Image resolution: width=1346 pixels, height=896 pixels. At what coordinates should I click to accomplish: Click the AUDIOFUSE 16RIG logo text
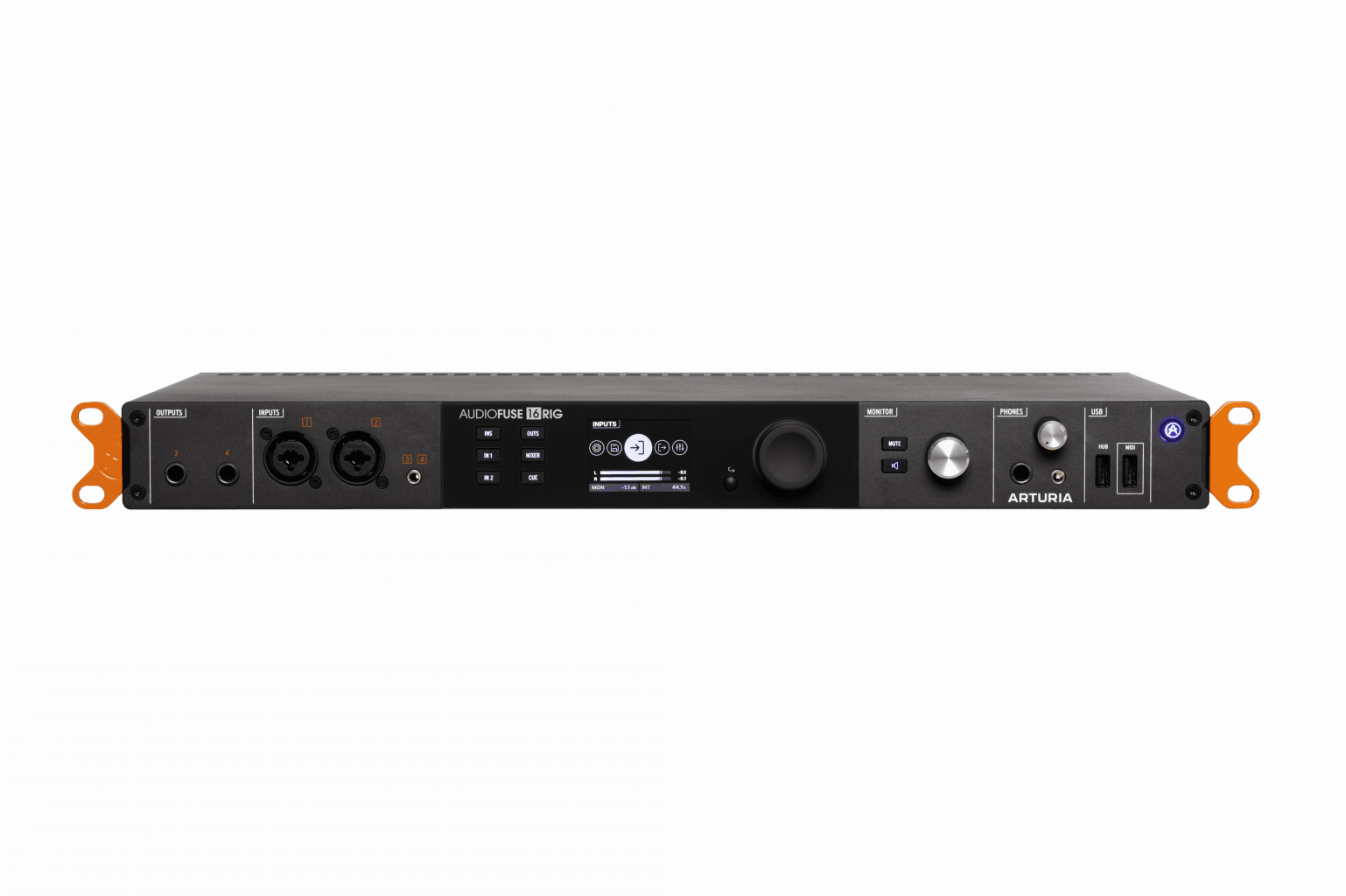coord(511,414)
